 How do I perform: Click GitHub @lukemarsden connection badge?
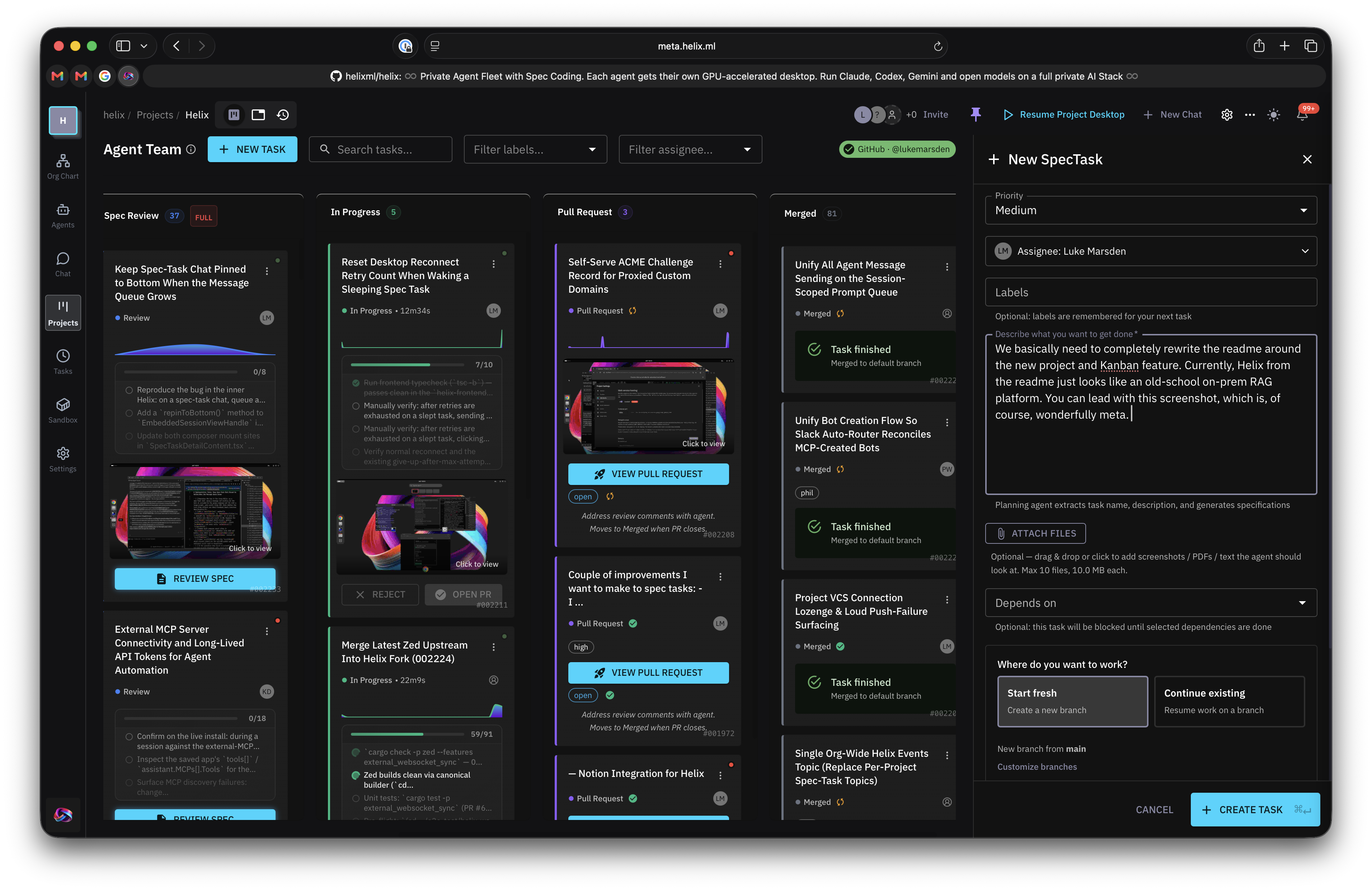coord(897,149)
